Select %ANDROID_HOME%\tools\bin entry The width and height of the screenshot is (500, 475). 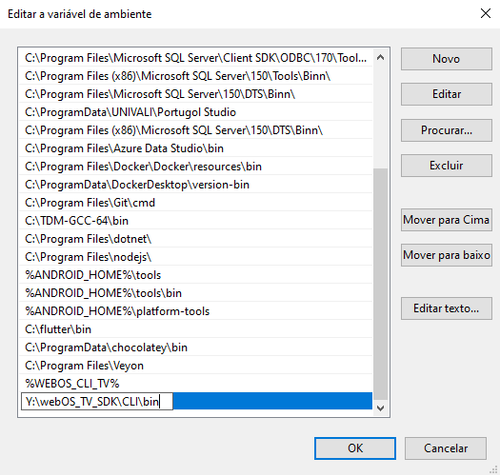pyautogui.click(x=196, y=293)
